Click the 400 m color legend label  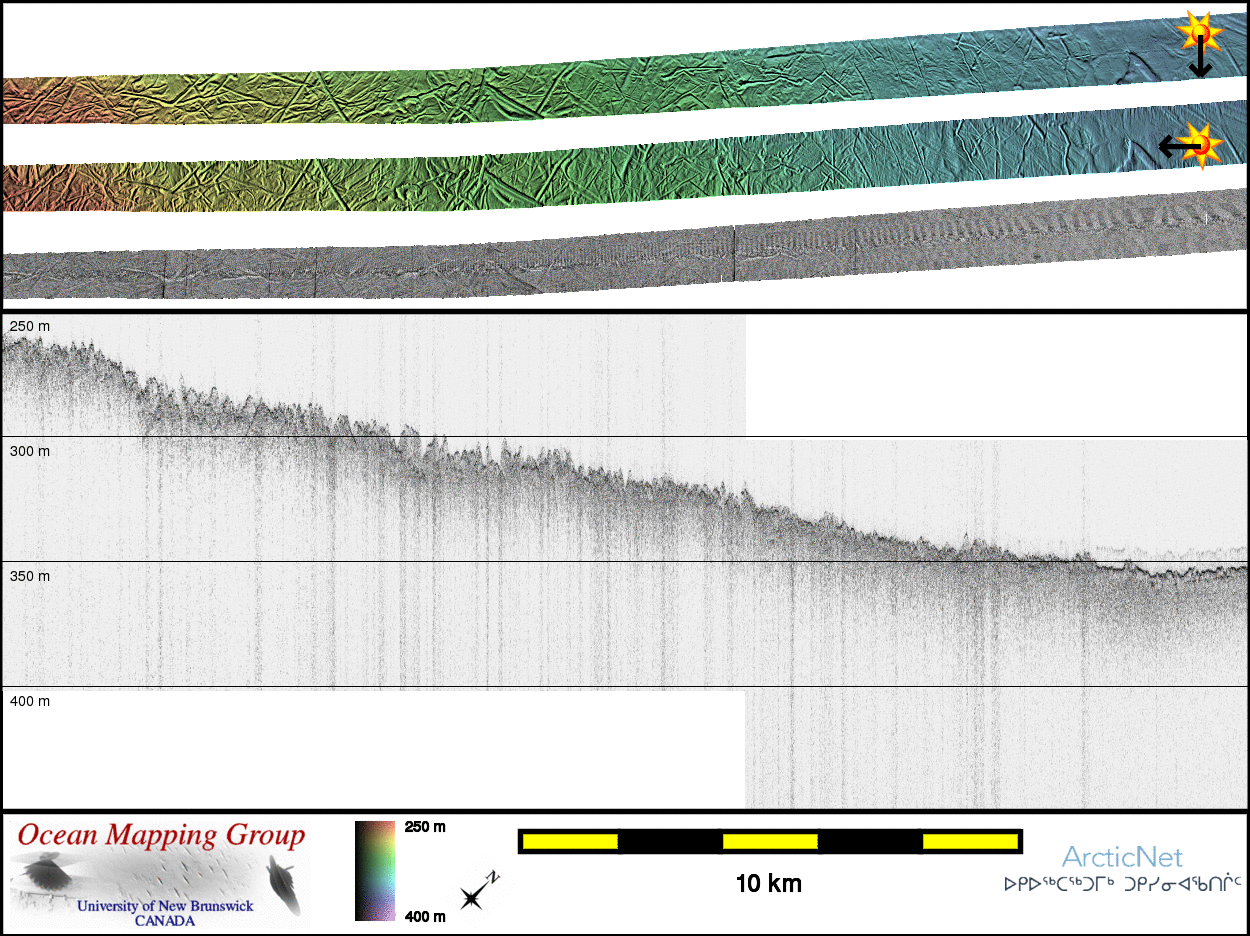coord(425,916)
